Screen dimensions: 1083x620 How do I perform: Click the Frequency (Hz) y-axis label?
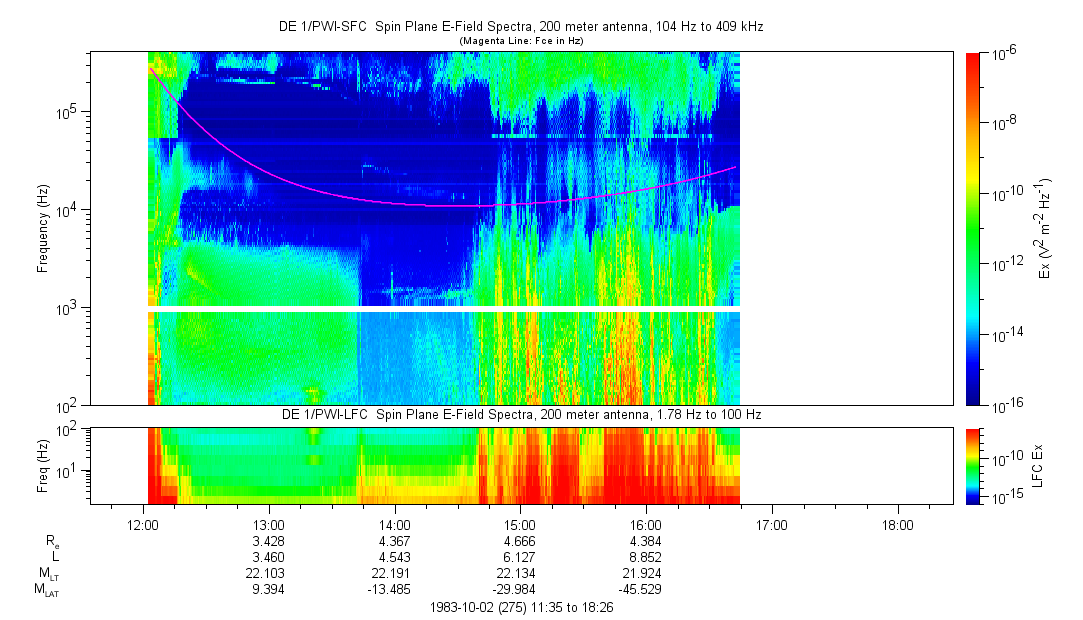pos(42,229)
